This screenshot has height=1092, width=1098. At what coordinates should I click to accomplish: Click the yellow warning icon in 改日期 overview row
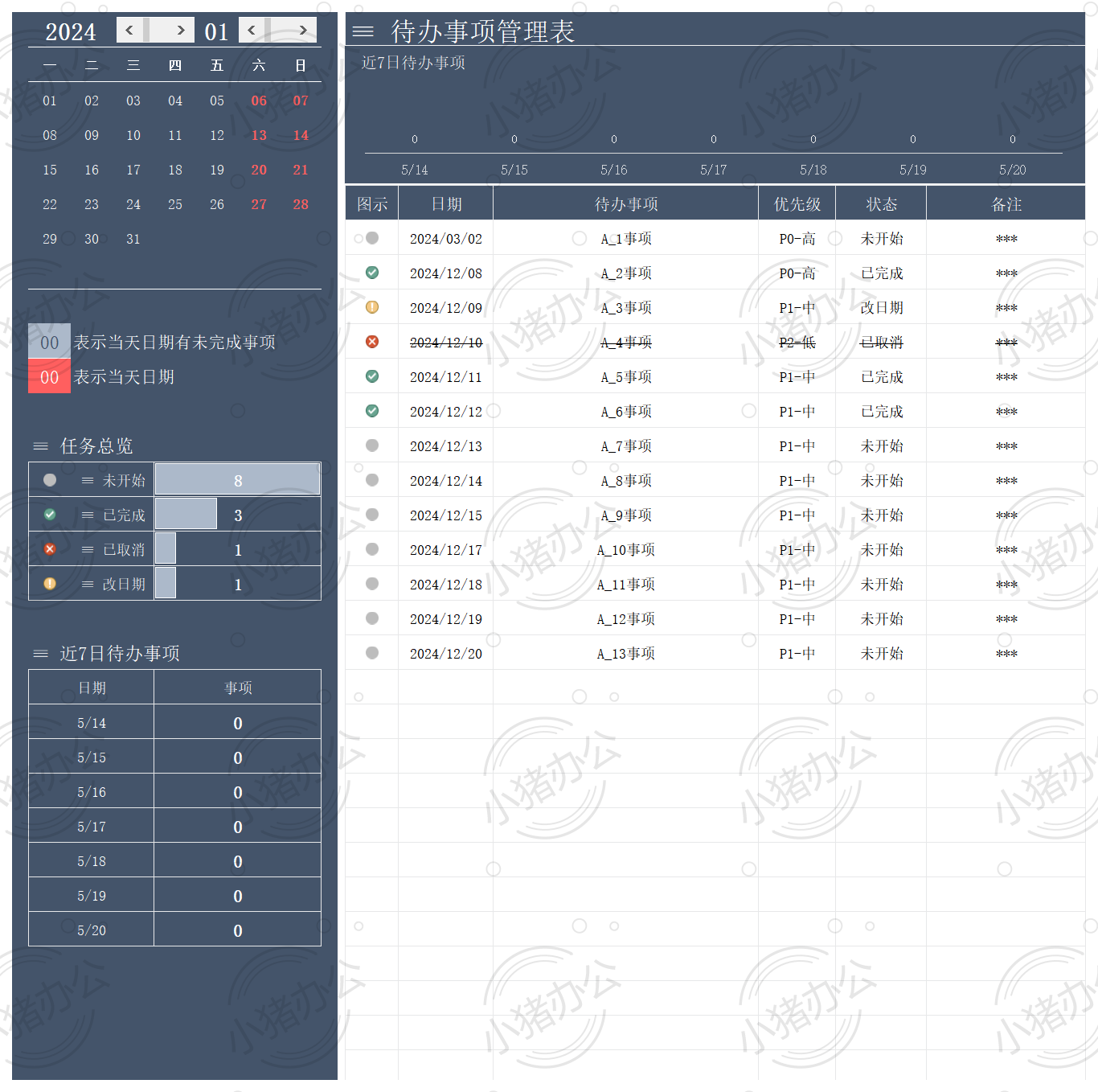50,584
